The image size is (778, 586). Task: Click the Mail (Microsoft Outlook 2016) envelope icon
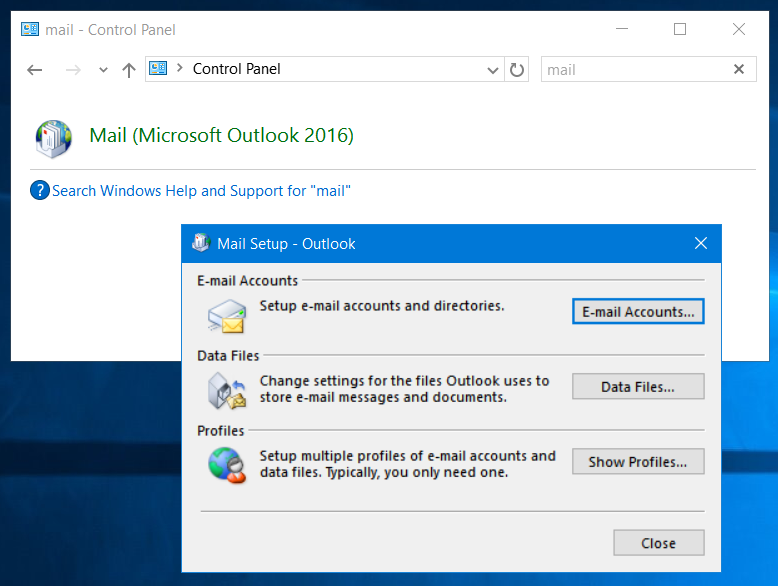[53, 138]
